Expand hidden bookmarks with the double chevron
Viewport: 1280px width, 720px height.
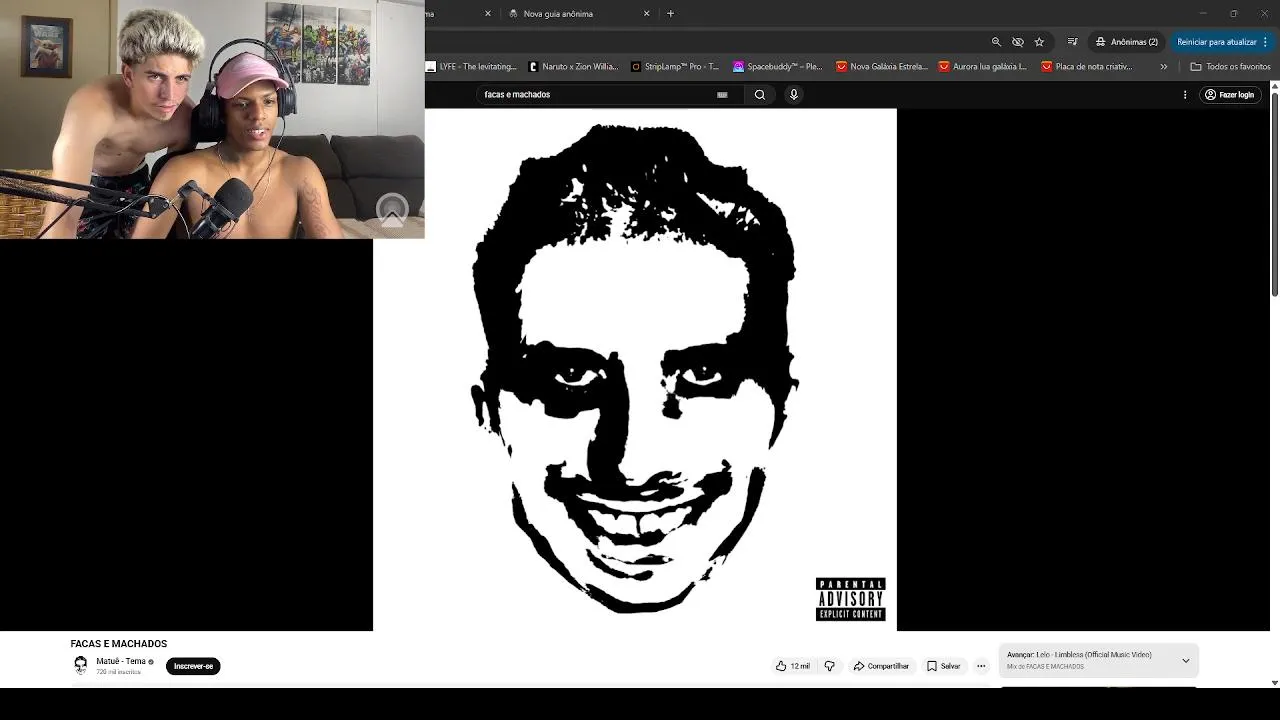coord(1164,67)
